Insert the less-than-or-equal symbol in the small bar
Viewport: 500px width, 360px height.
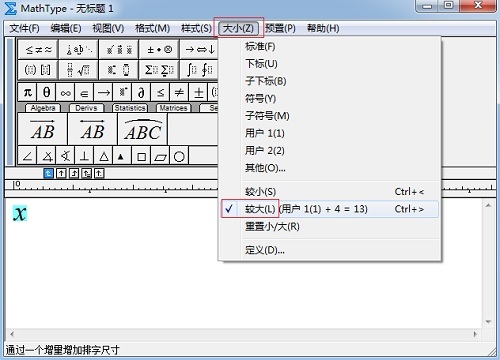(x=160, y=92)
